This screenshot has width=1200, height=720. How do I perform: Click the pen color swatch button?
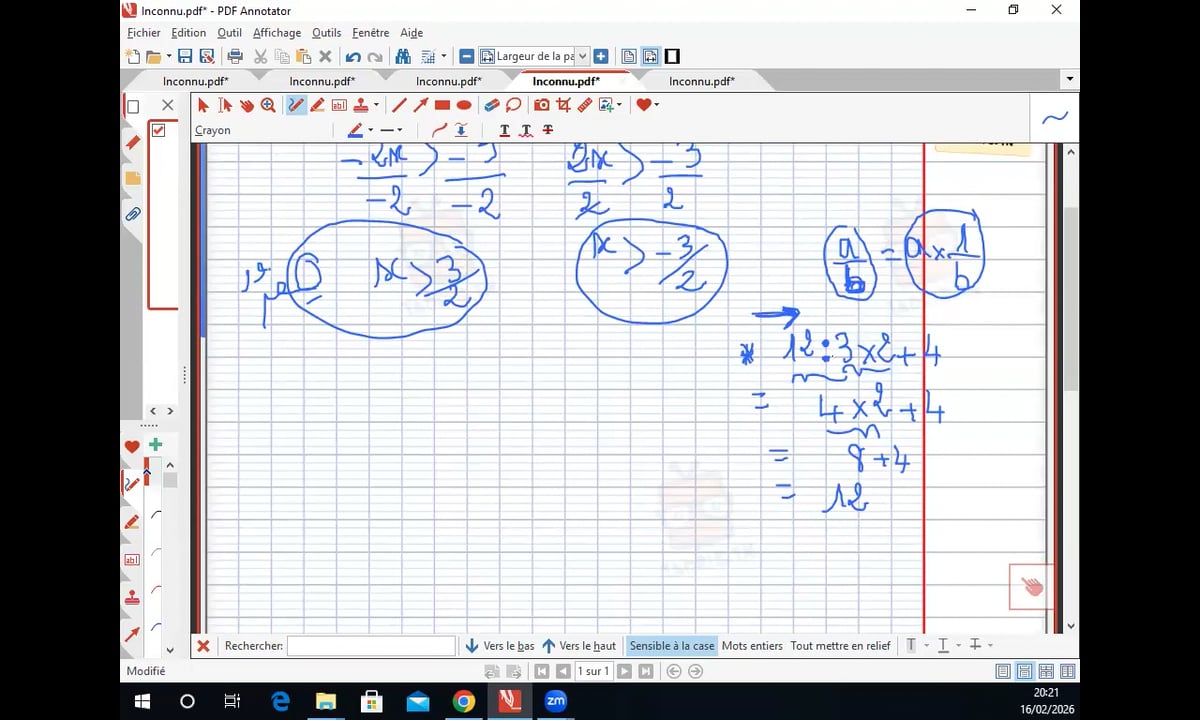coord(355,130)
